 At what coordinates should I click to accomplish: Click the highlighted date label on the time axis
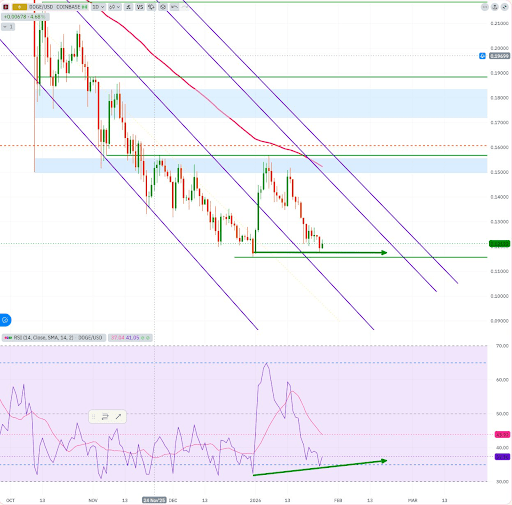pyautogui.click(x=154, y=500)
